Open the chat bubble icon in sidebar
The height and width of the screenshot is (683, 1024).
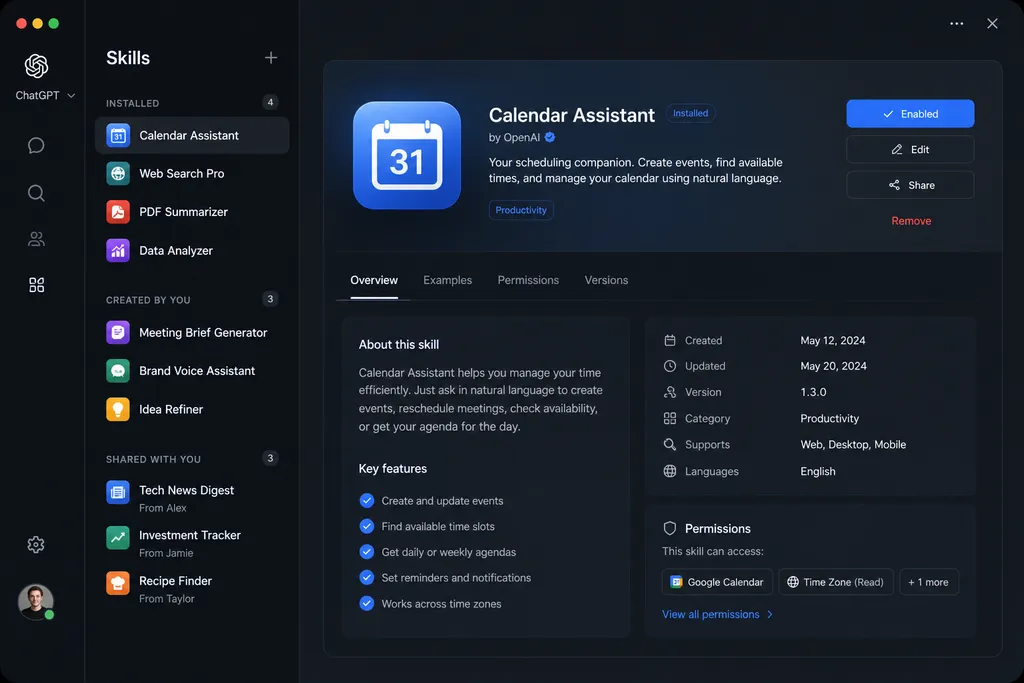point(36,145)
